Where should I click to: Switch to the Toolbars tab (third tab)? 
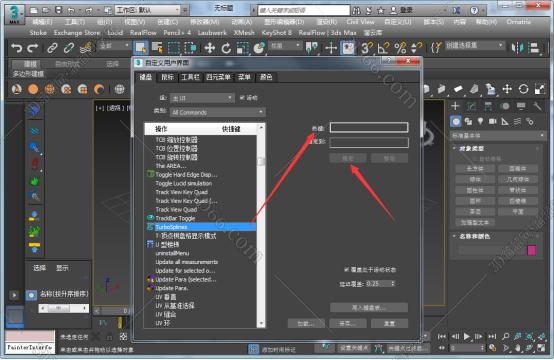pyautogui.click(x=190, y=77)
